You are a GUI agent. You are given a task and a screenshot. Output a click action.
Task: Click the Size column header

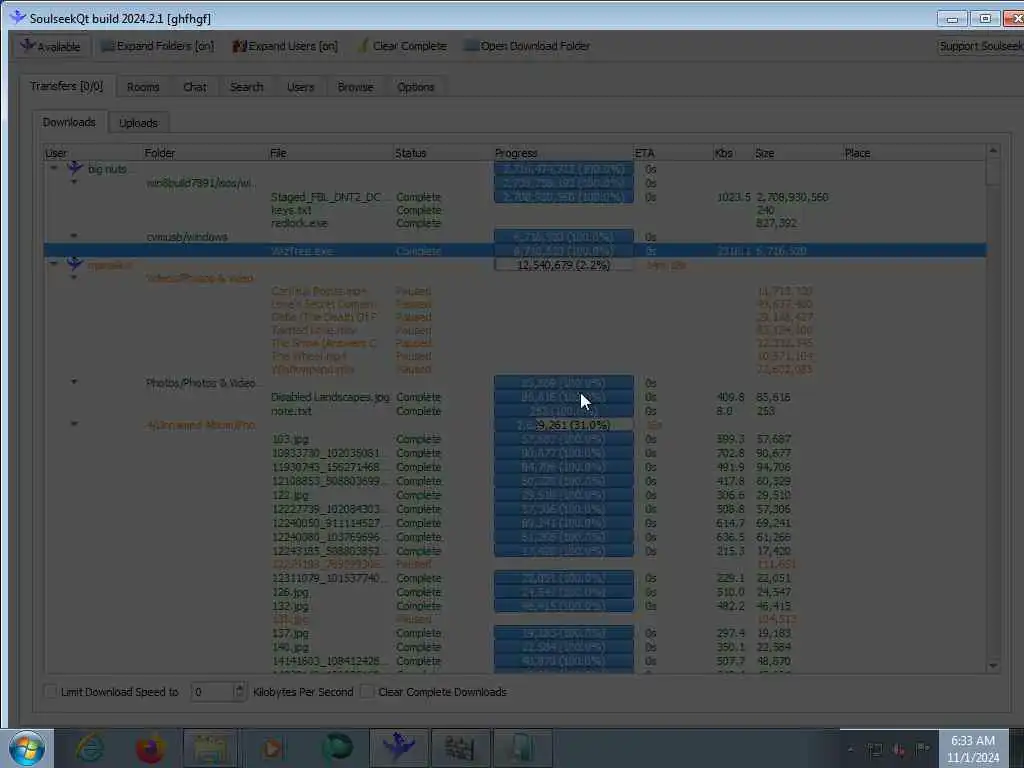[797, 153]
